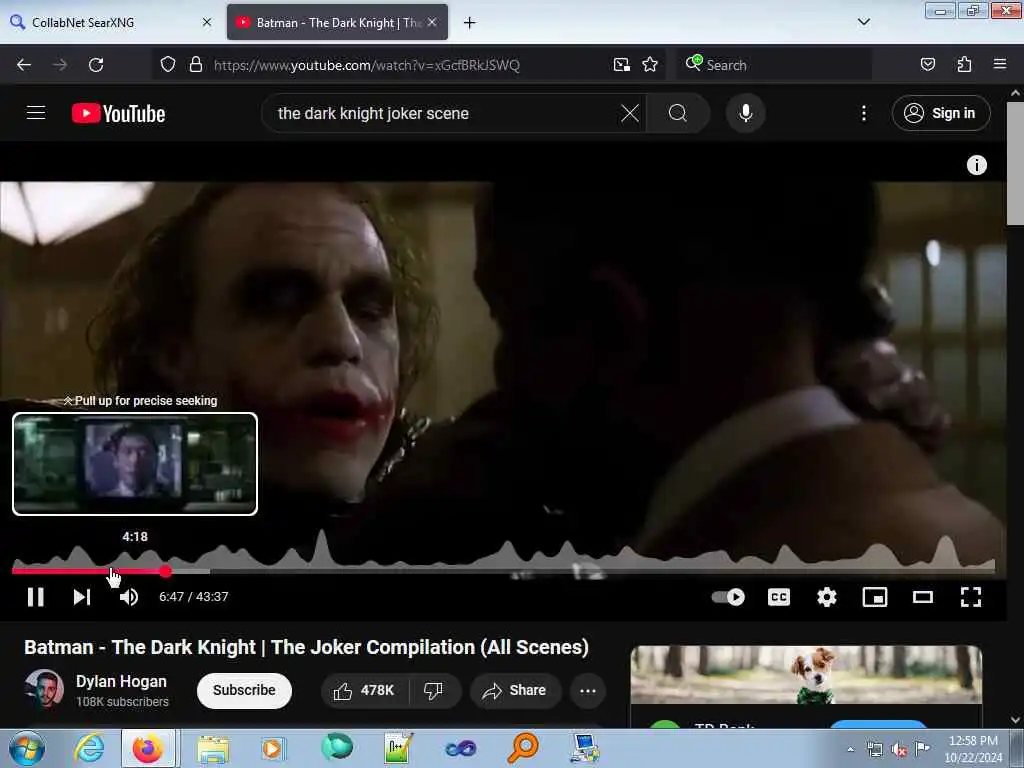Open the media player taskbar icon
Screen dimensions: 1024x768
(x=273, y=748)
